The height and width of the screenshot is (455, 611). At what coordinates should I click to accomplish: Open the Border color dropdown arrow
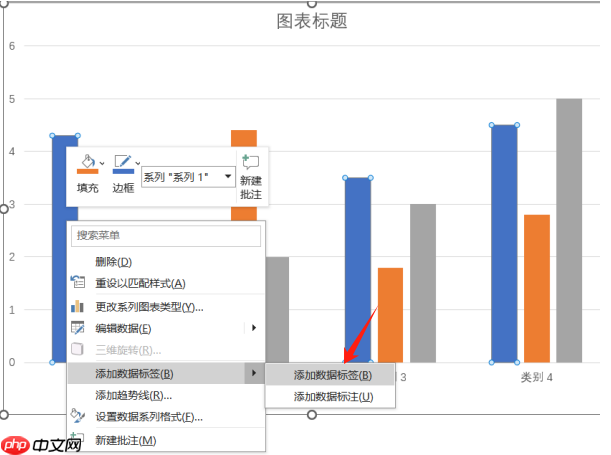pyautogui.click(x=138, y=163)
